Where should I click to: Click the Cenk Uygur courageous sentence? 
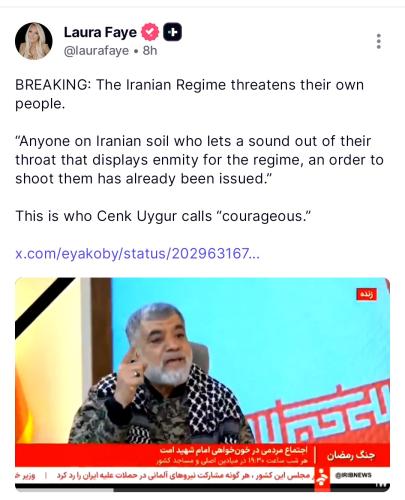pos(163,216)
